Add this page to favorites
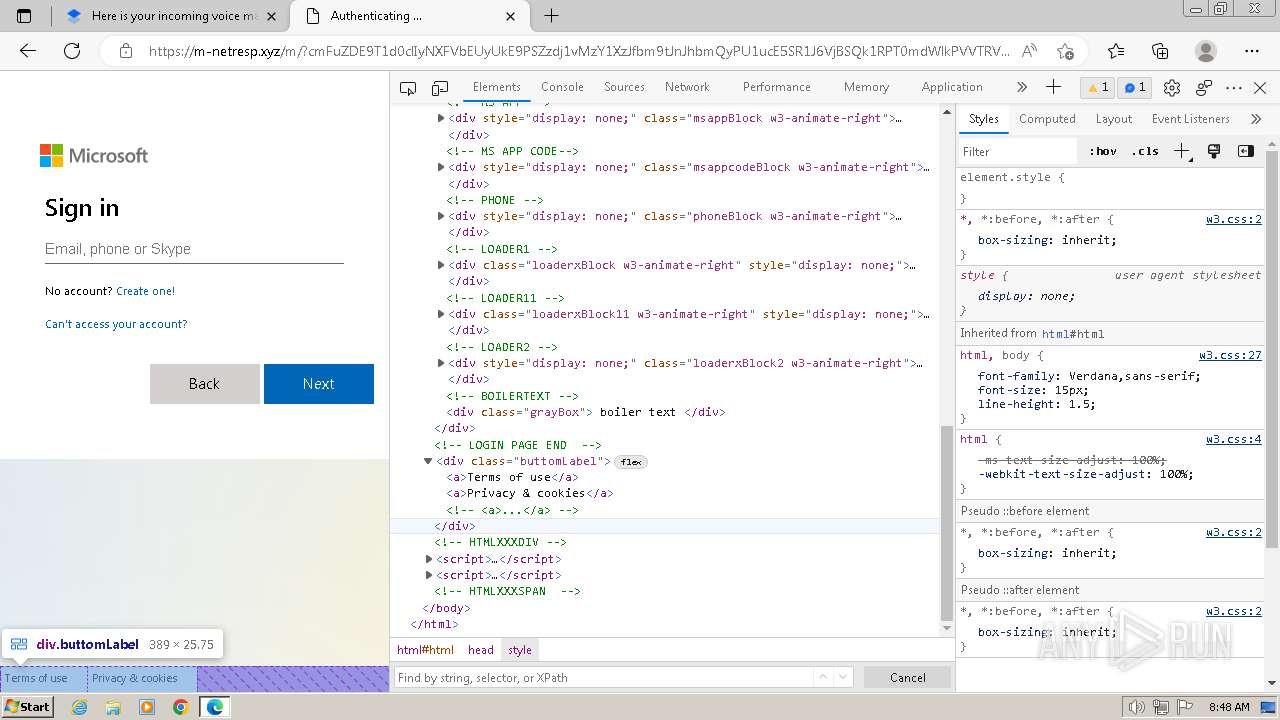Image resolution: width=1280 pixels, height=720 pixels. pyautogui.click(x=1065, y=51)
